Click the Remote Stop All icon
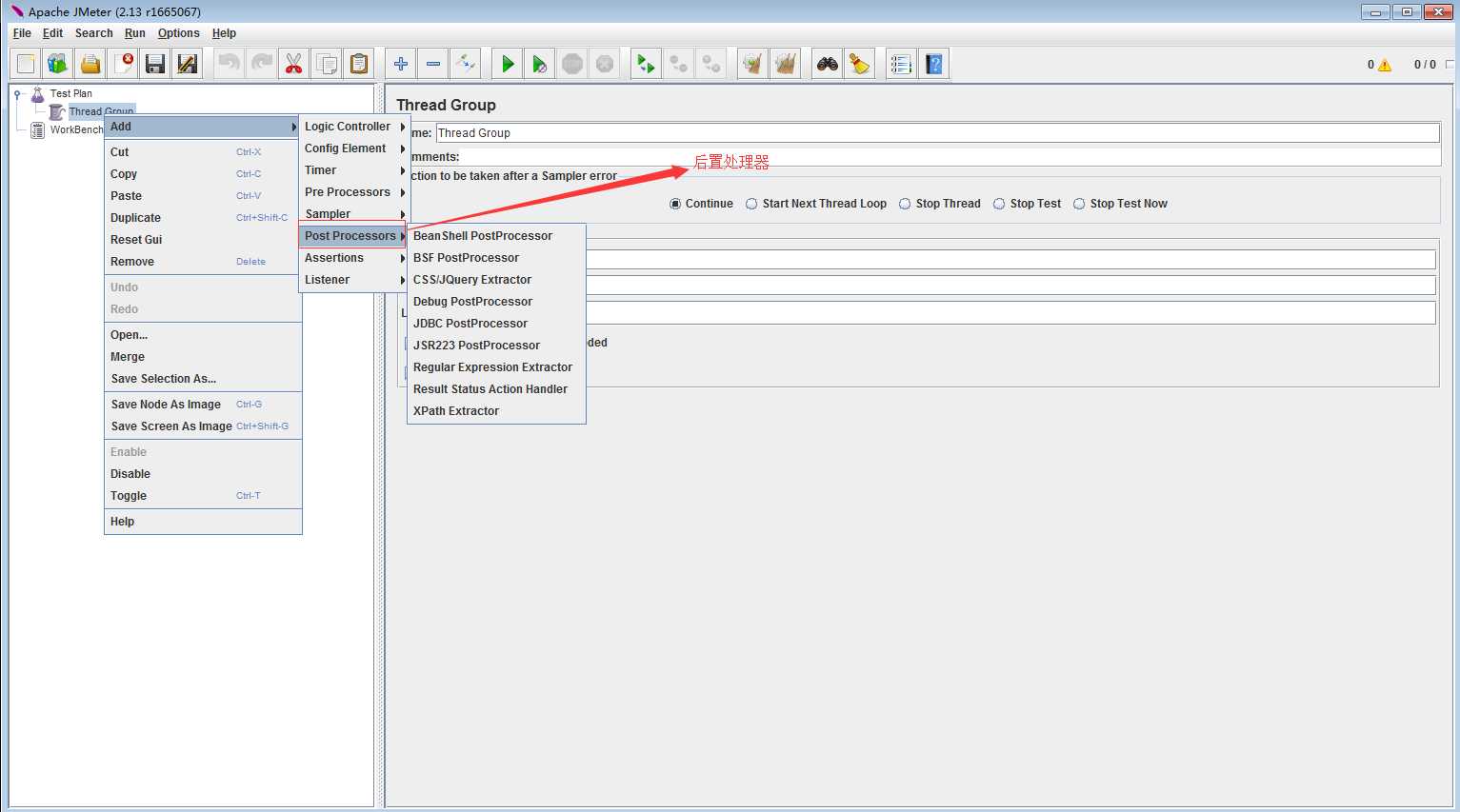The image size is (1460, 812). click(x=678, y=64)
